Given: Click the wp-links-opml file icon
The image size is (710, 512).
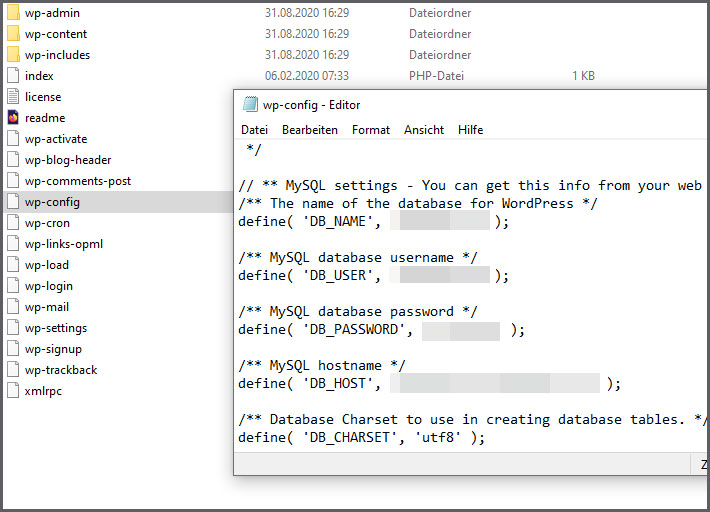Looking at the screenshot, I should tap(14, 244).
